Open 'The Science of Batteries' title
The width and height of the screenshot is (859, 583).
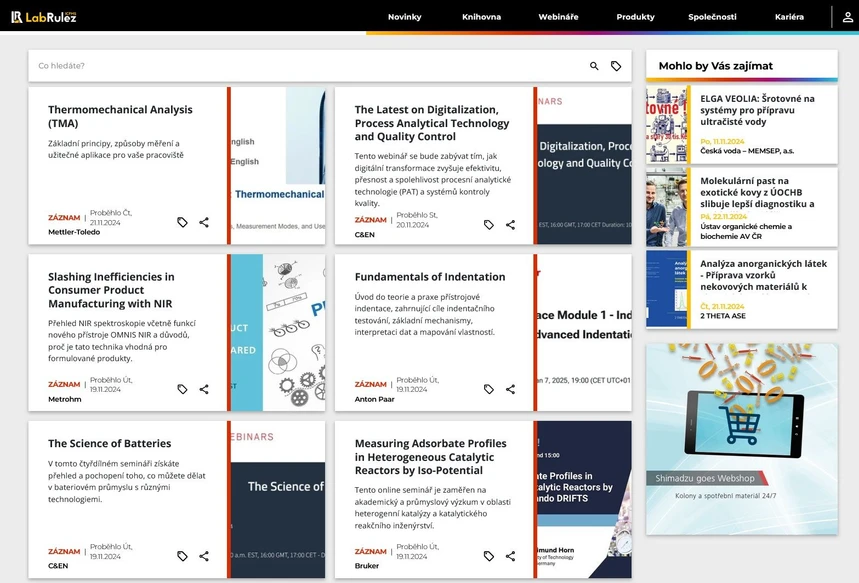pos(110,443)
